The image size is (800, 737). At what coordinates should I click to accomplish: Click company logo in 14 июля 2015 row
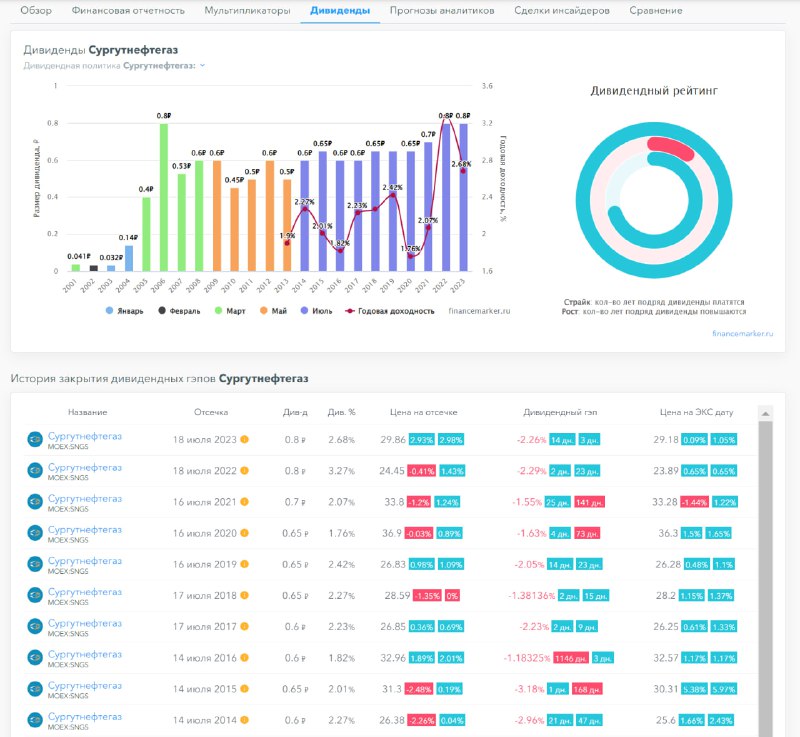[x=35, y=689]
